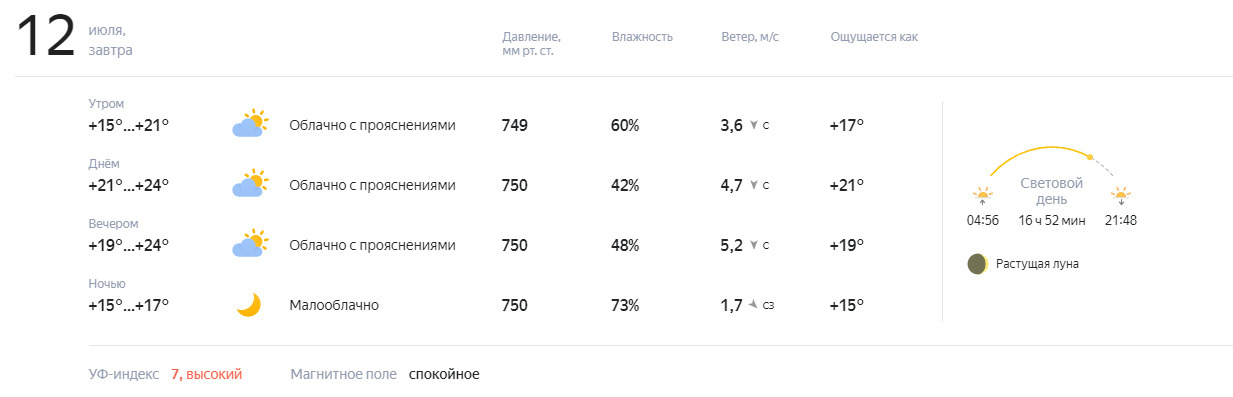1233x397 pixels.
Task: Click the daytime partly cloudy weather icon
Action: [x=249, y=184]
